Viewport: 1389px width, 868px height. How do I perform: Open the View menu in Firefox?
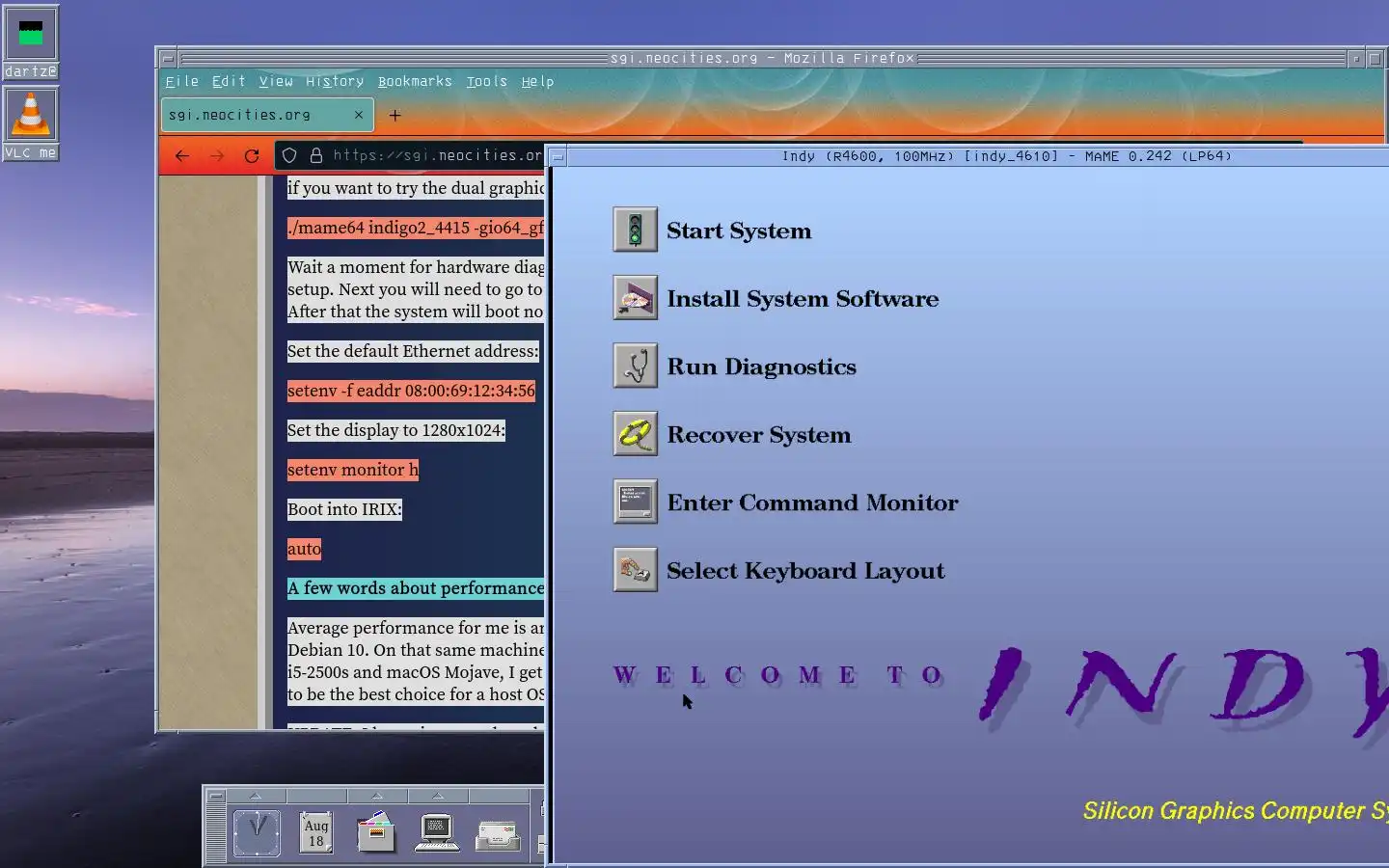[276, 82]
